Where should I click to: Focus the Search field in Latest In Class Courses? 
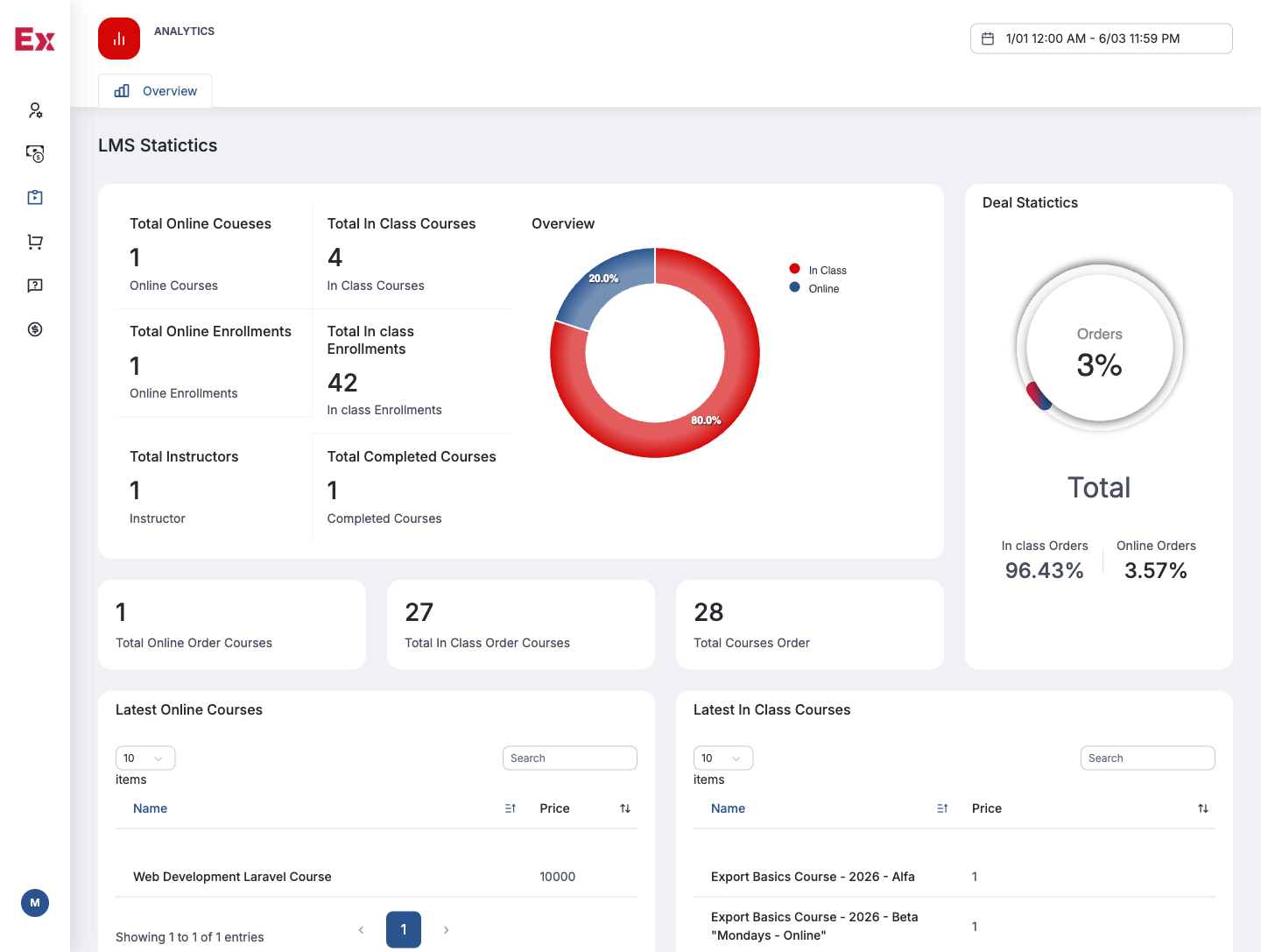(x=1147, y=758)
